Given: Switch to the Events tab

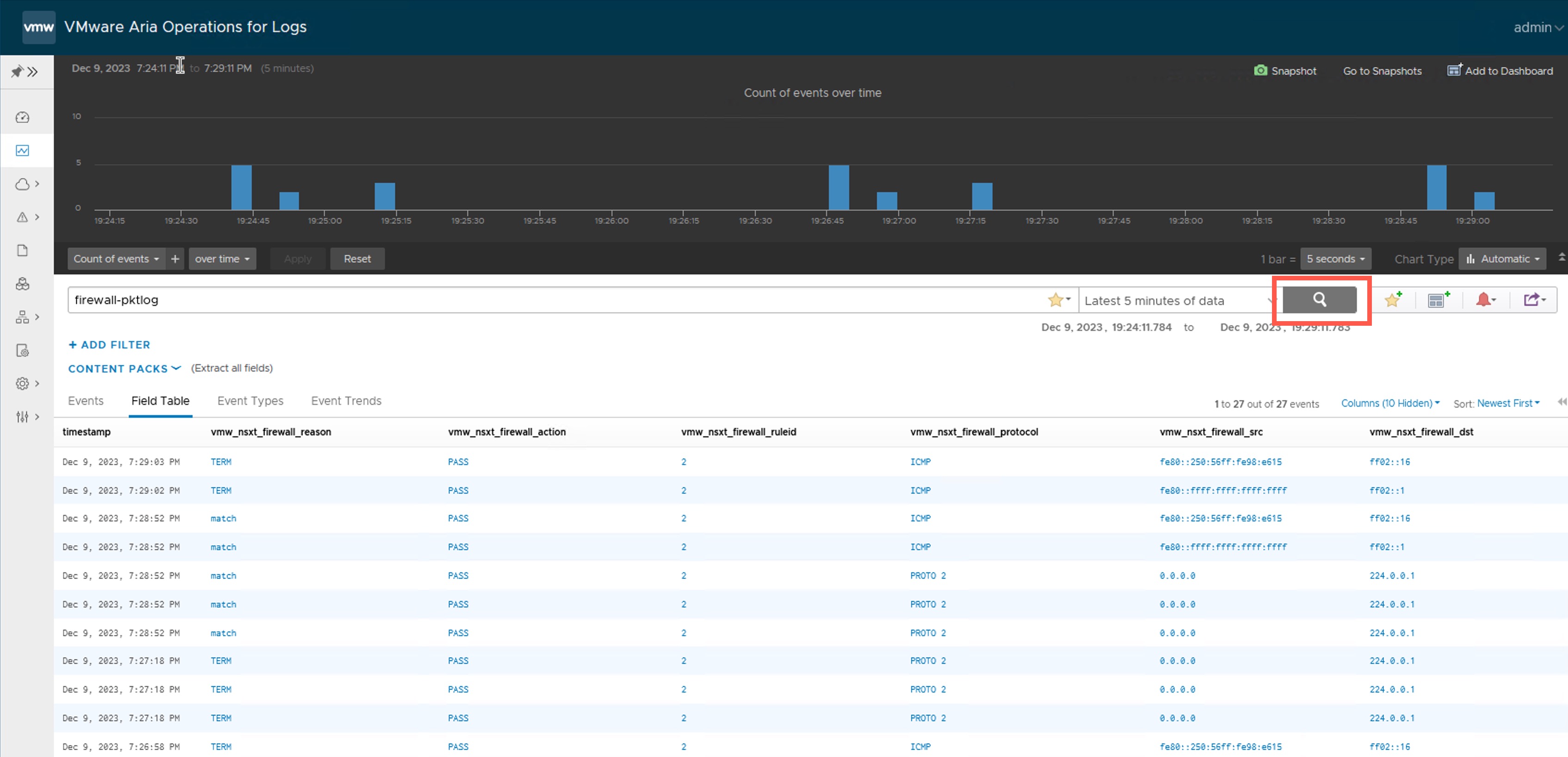Looking at the screenshot, I should 85,401.
